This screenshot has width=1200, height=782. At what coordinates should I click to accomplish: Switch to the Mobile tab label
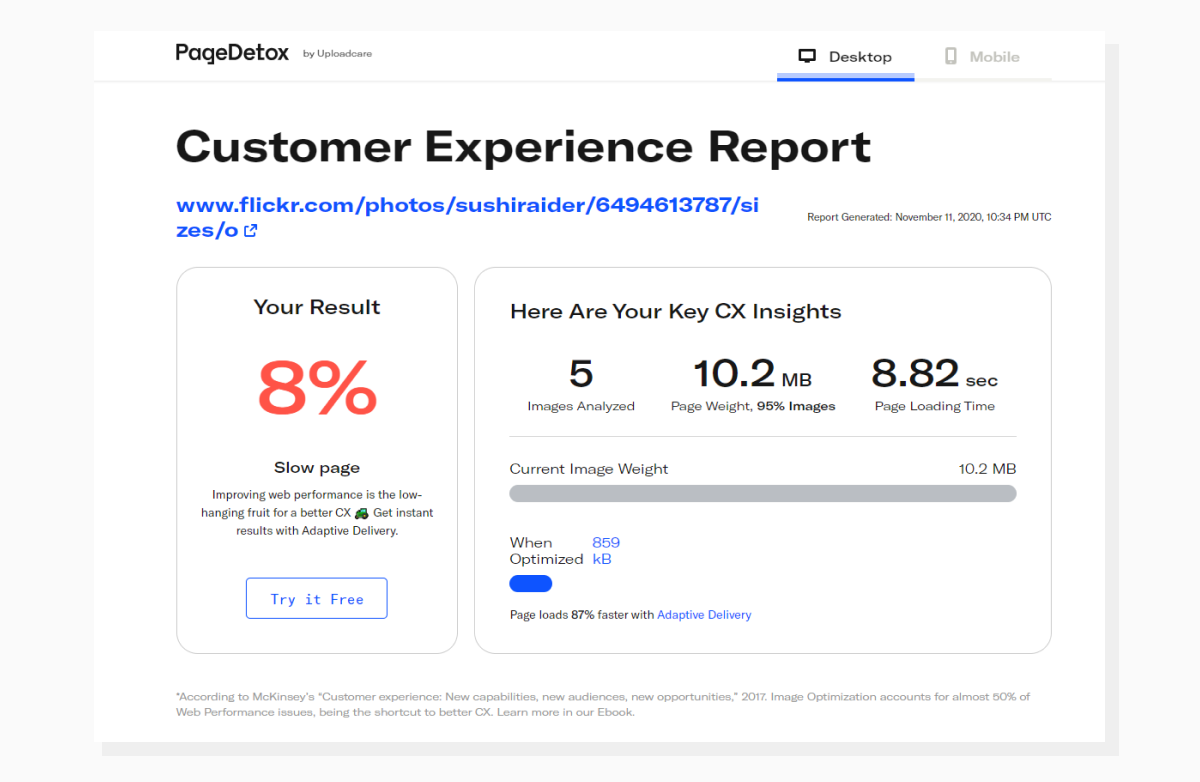point(994,57)
